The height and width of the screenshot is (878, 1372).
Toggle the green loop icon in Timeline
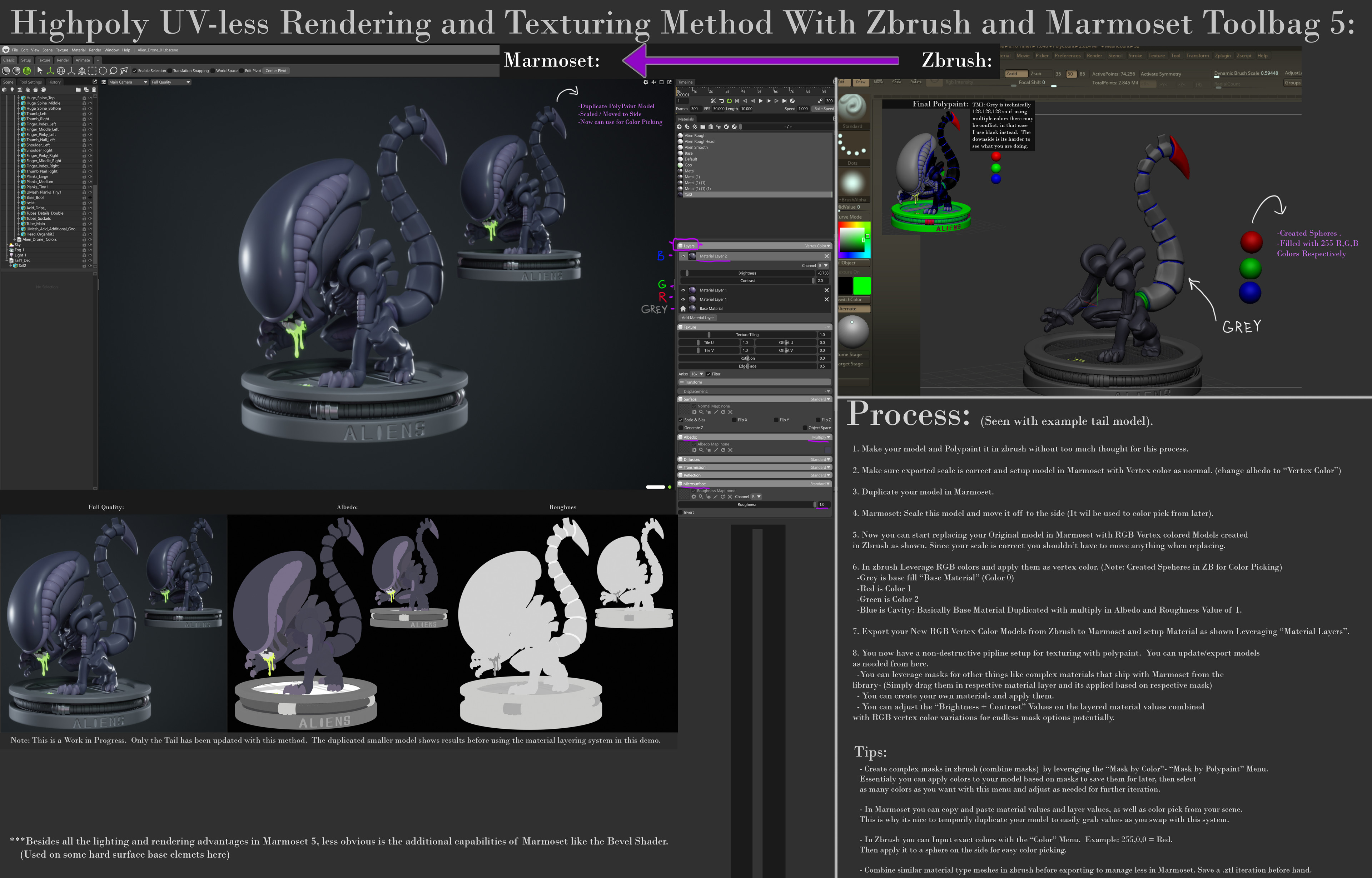click(x=729, y=101)
